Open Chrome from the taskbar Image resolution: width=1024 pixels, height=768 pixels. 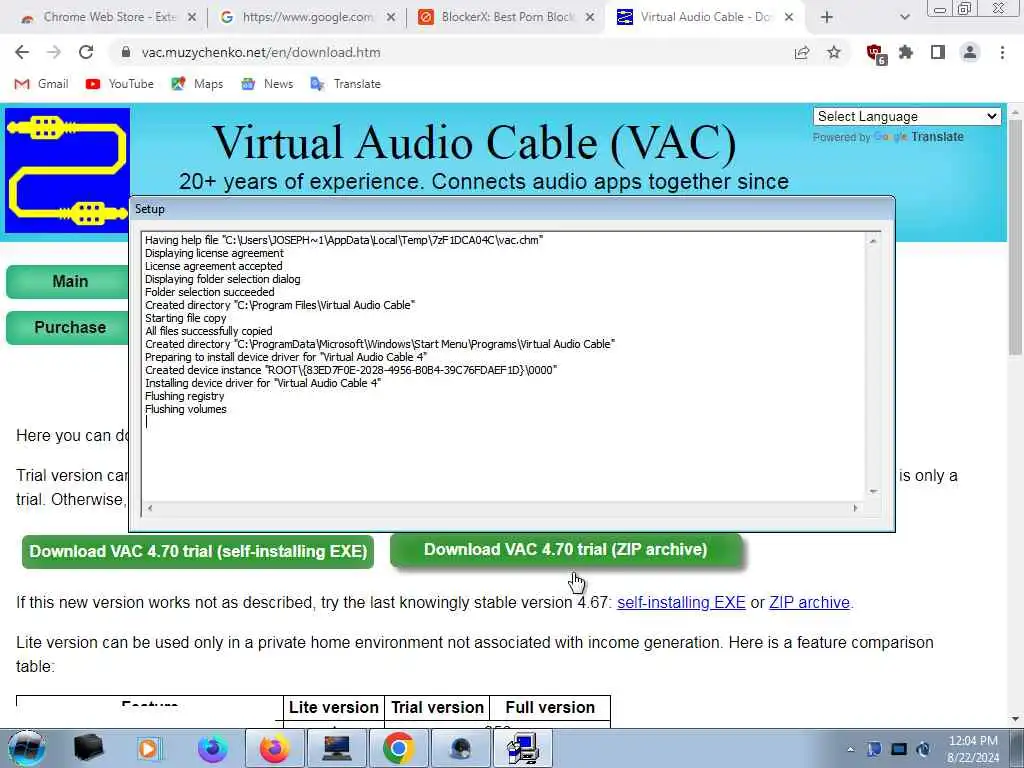(x=398, y=748)
